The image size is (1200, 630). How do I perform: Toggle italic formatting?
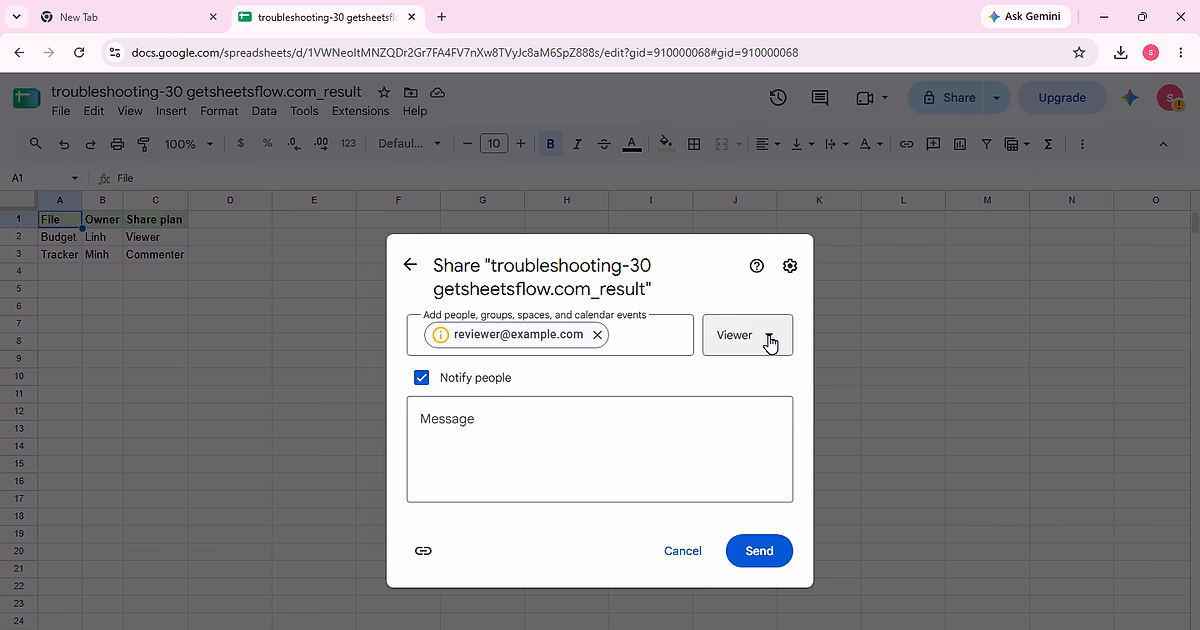pyautogui.click(x=577, y=144)
